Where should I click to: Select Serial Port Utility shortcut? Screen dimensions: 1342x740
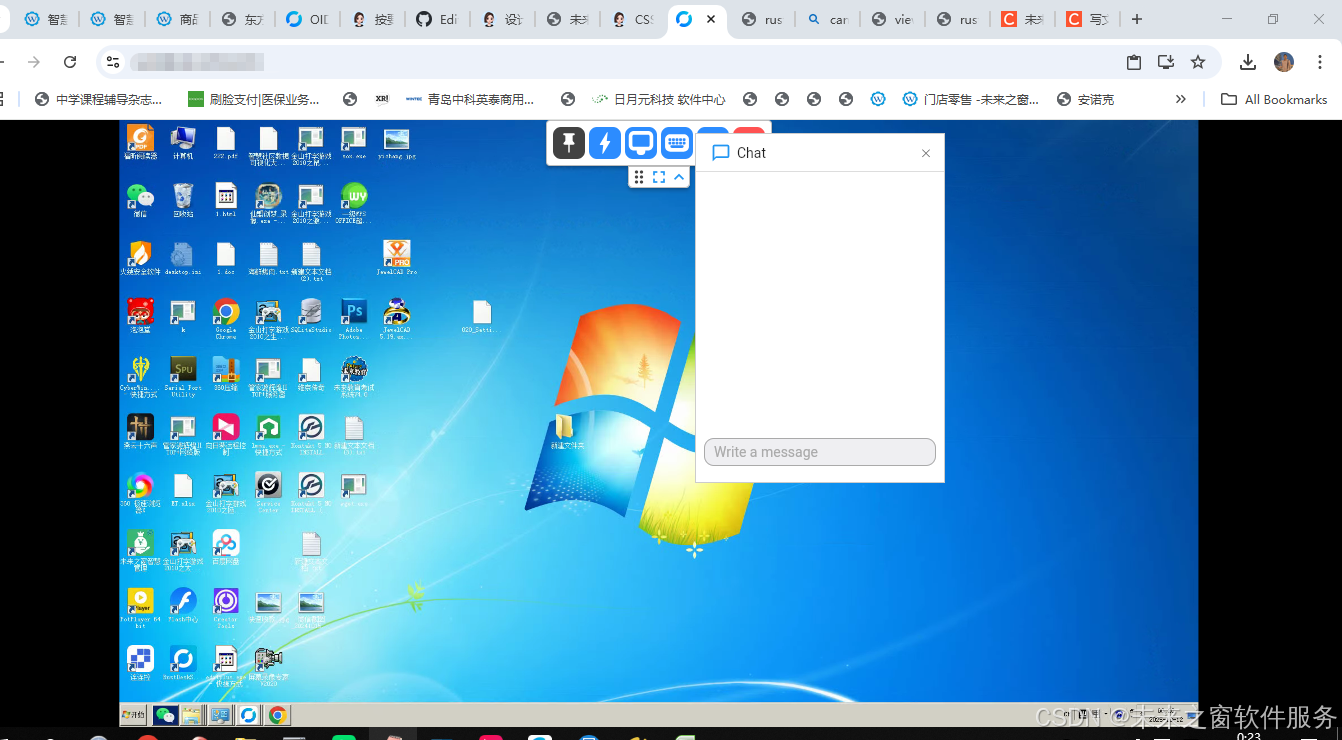click(x=183, y=376)
